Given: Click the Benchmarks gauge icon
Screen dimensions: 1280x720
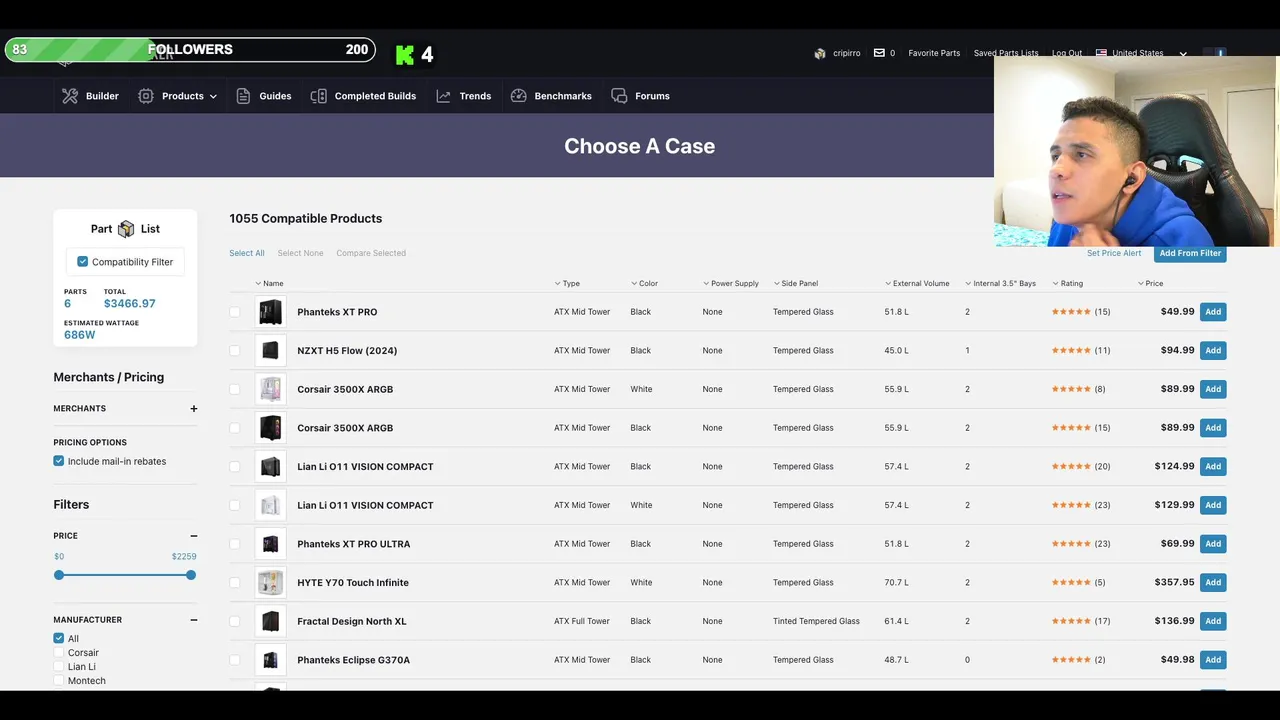Looking at the screenshot, I should tap(518, 96).
